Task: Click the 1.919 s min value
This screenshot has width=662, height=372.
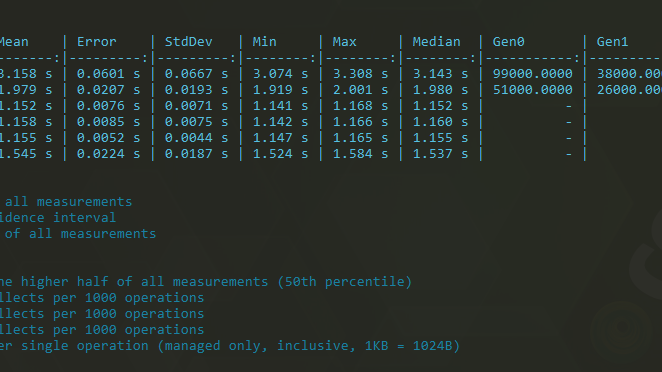Action: pyautogui.click(x=280, y=90)
